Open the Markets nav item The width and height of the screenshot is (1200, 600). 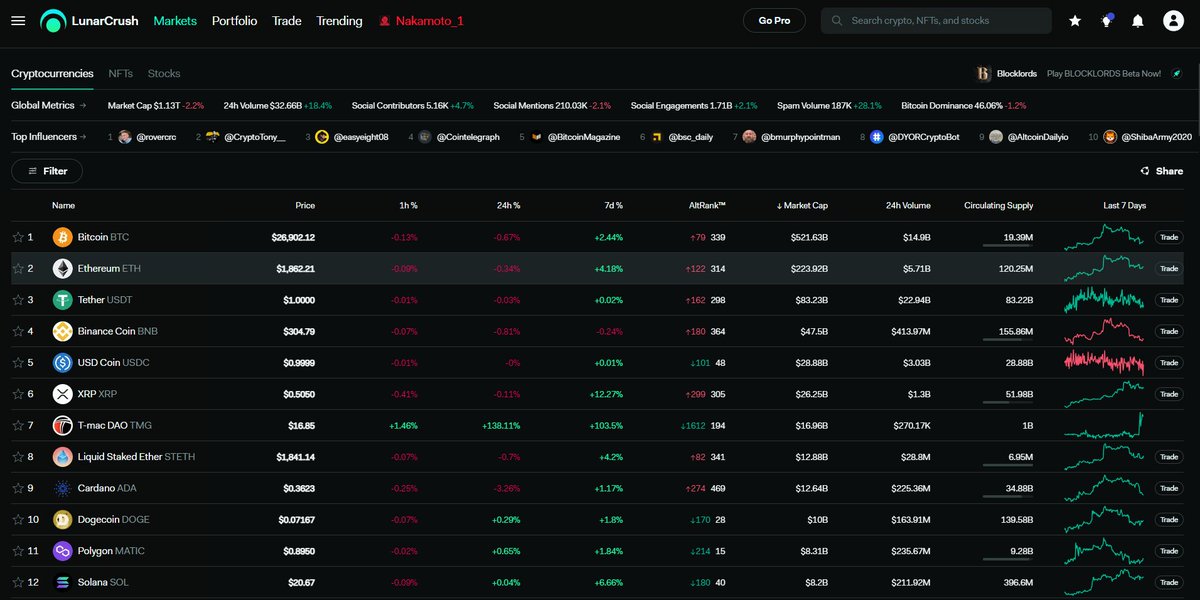pos(175,20)
